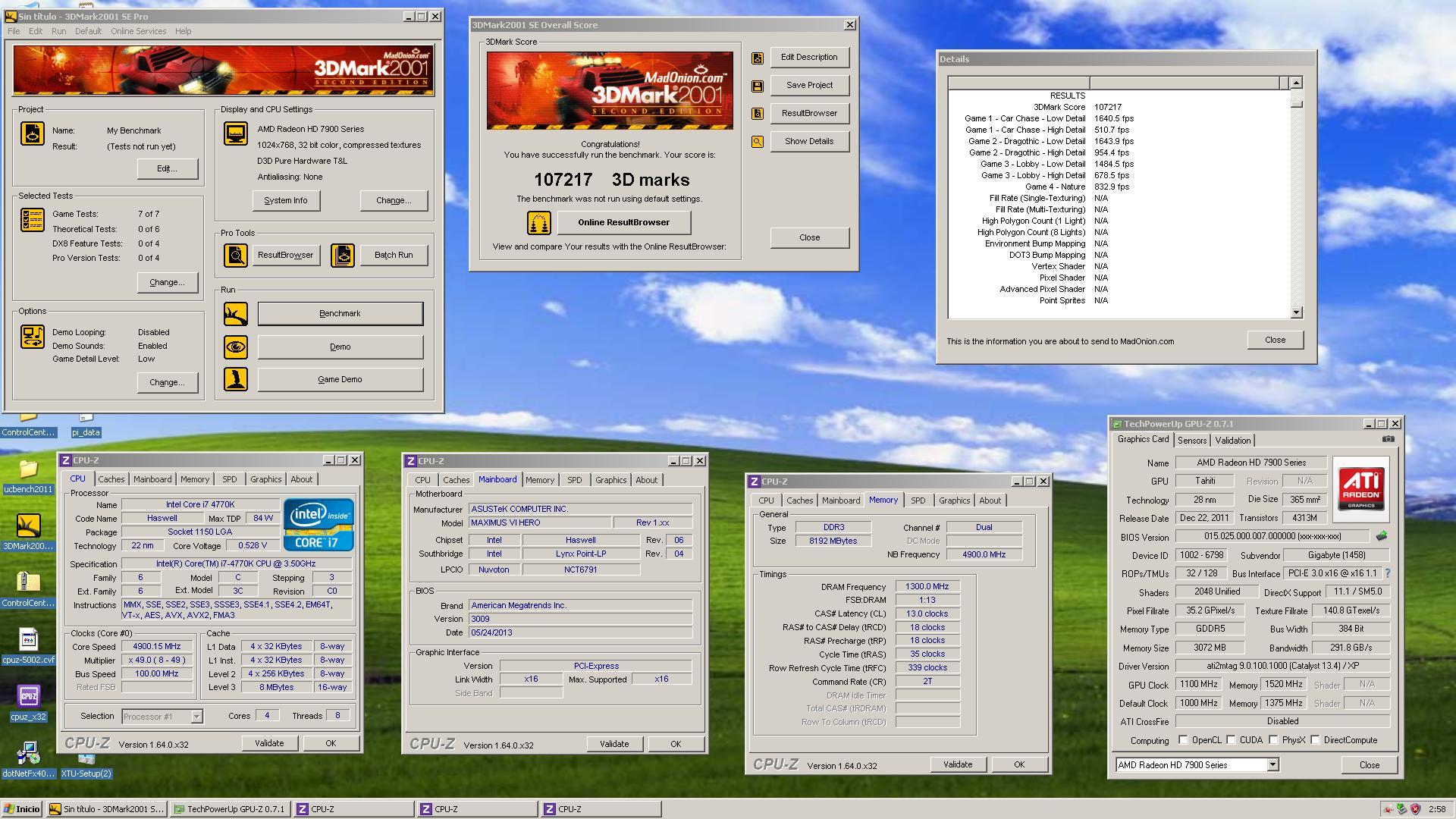The image size is (1456, 819).
Task: Click the ResultBrowser magnifier icon in Pro Tools
Action: [236, 256]
